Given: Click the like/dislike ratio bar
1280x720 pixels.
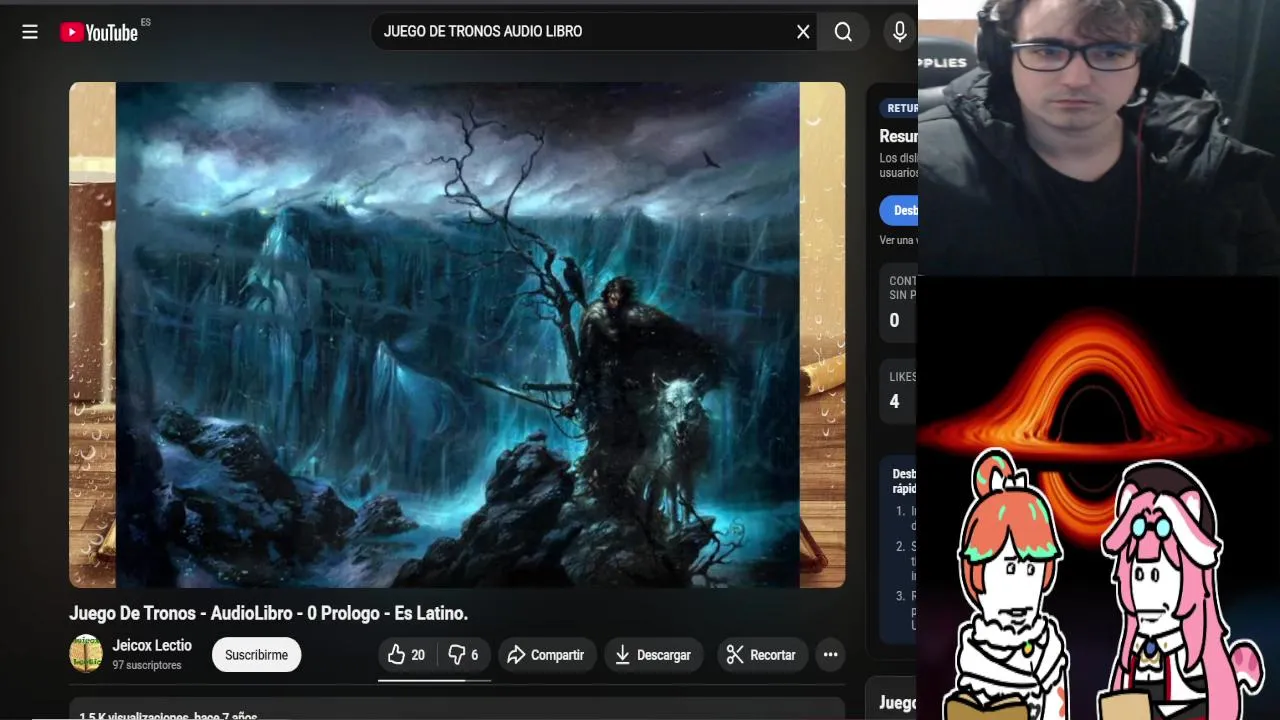Looking at the screenshot, I should pyautogui.click(x=434, y=680).
